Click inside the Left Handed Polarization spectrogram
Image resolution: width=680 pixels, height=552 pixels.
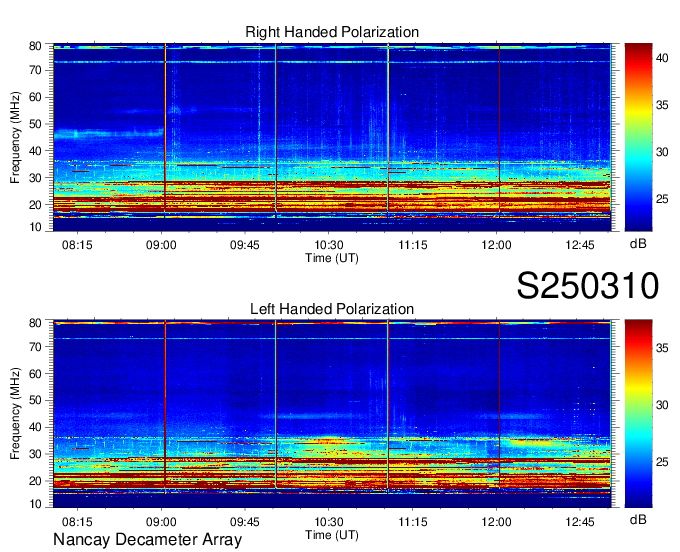[332, 414]
